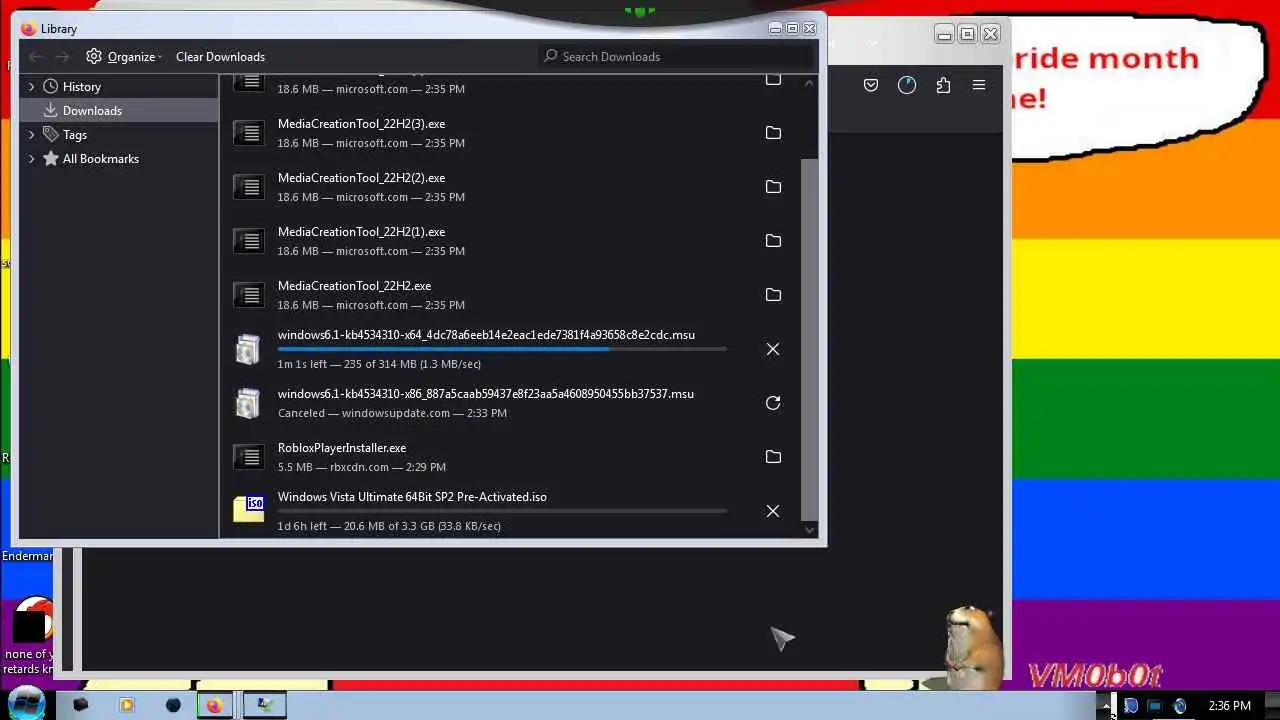Select the RobloxPlayerInstaller.exe file name
Screen dimensions: 1280x720
pyautogui.click(x=342, y=448)
